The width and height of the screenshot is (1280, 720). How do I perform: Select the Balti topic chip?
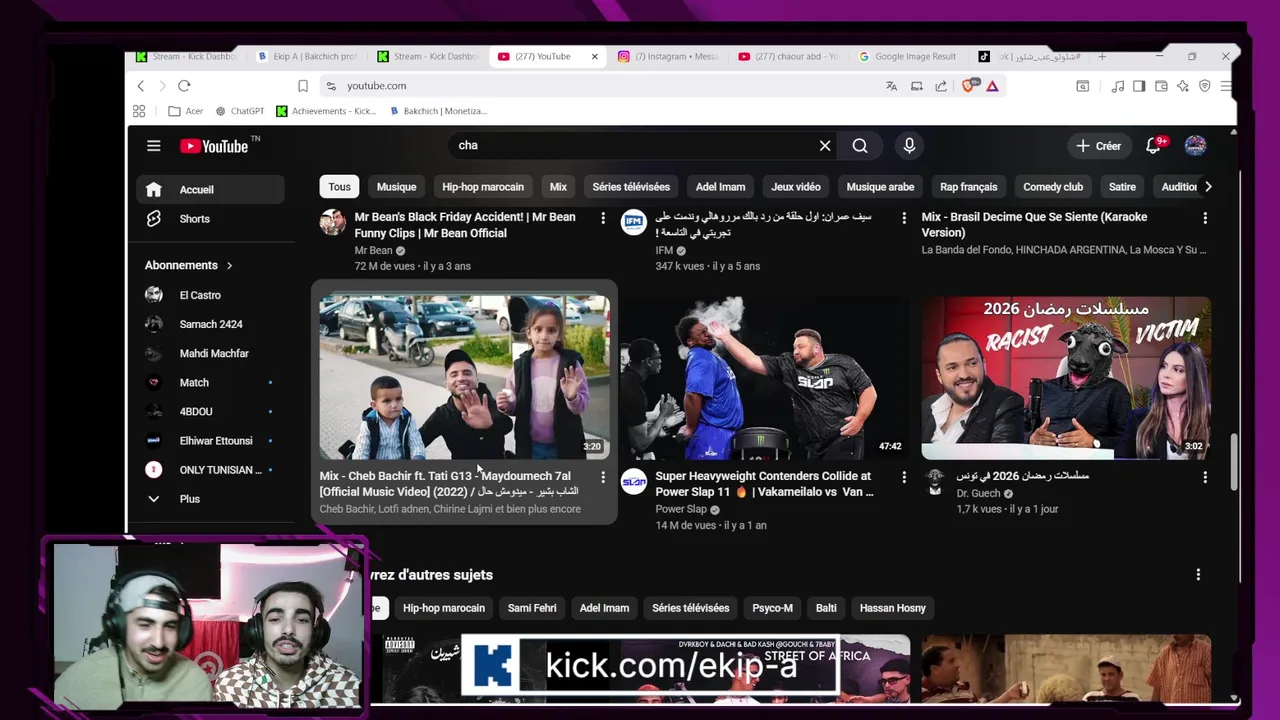tap(826, 608)
